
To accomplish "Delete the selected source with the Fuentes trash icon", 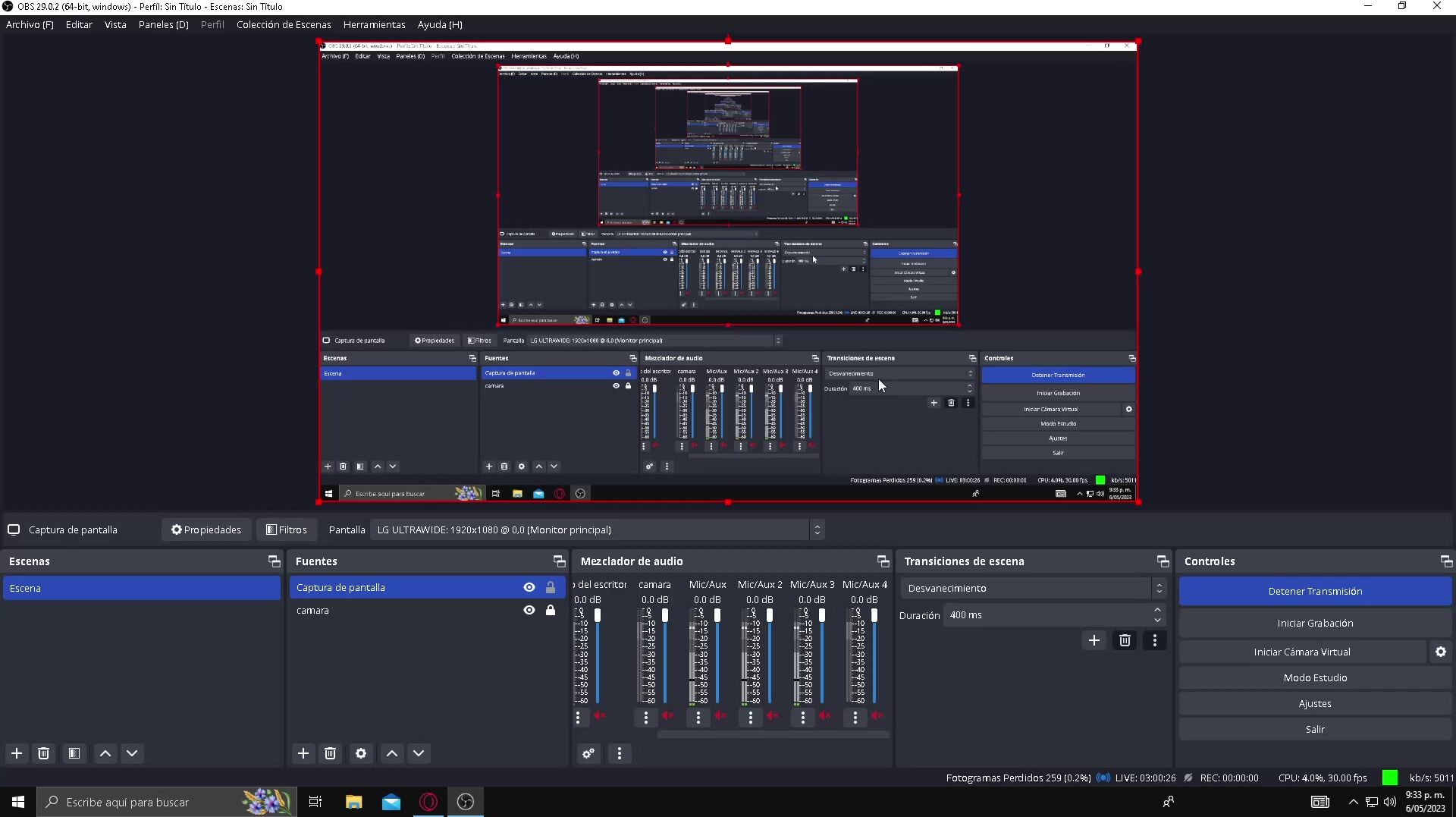I will (331, 753).
